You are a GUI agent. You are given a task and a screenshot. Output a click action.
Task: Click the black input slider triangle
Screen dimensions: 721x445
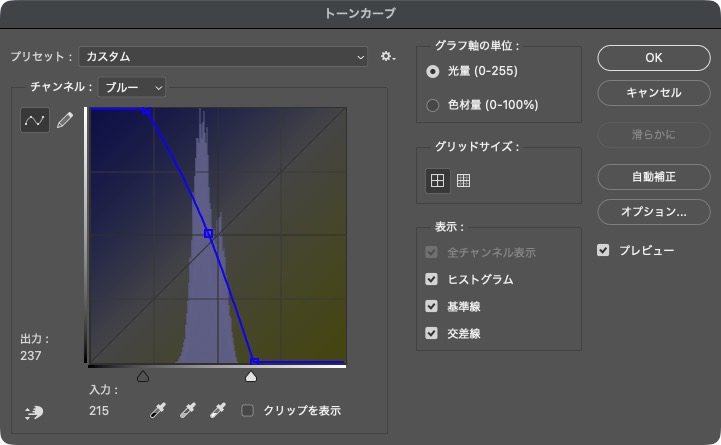pyautogui.click(x=143, y=377)
